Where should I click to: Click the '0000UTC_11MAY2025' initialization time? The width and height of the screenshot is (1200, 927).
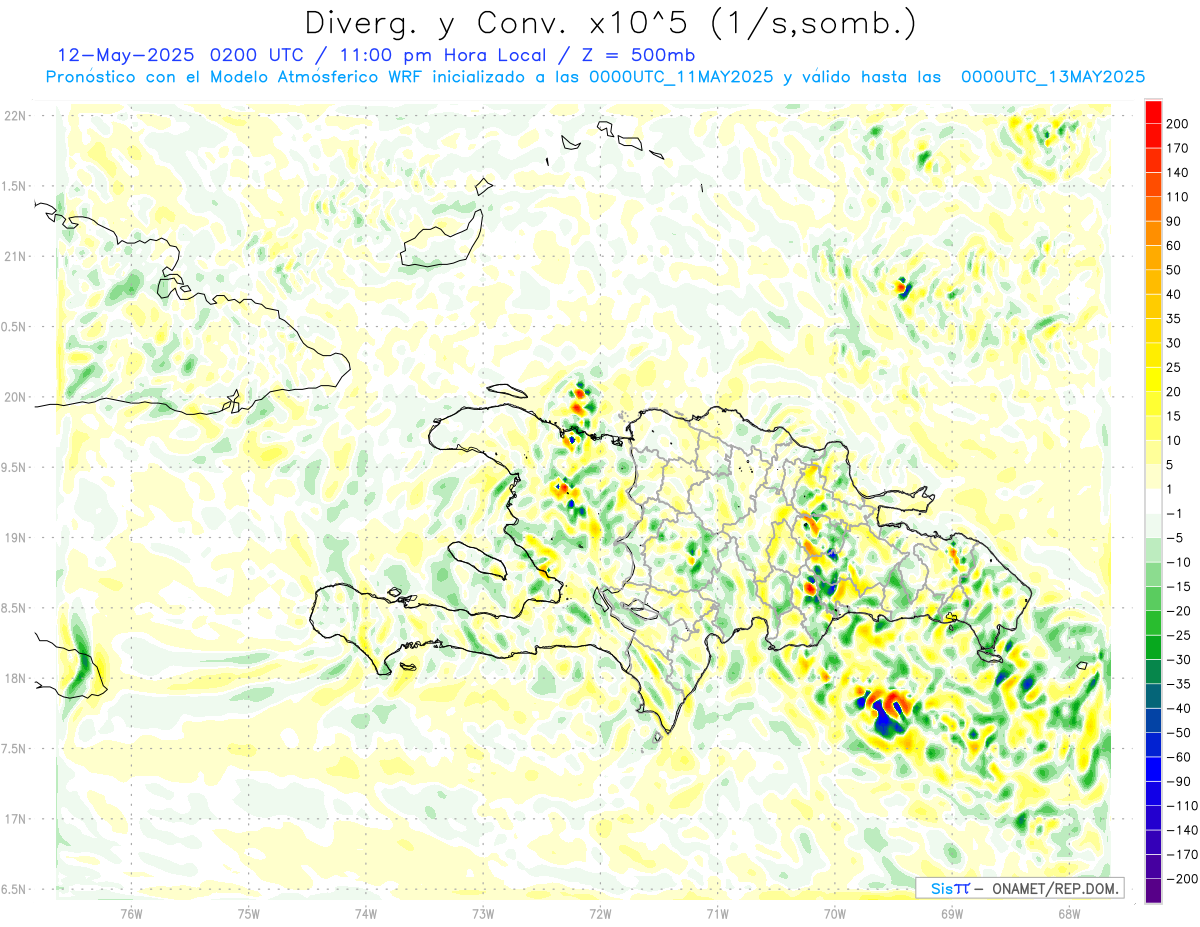point(680,76)
